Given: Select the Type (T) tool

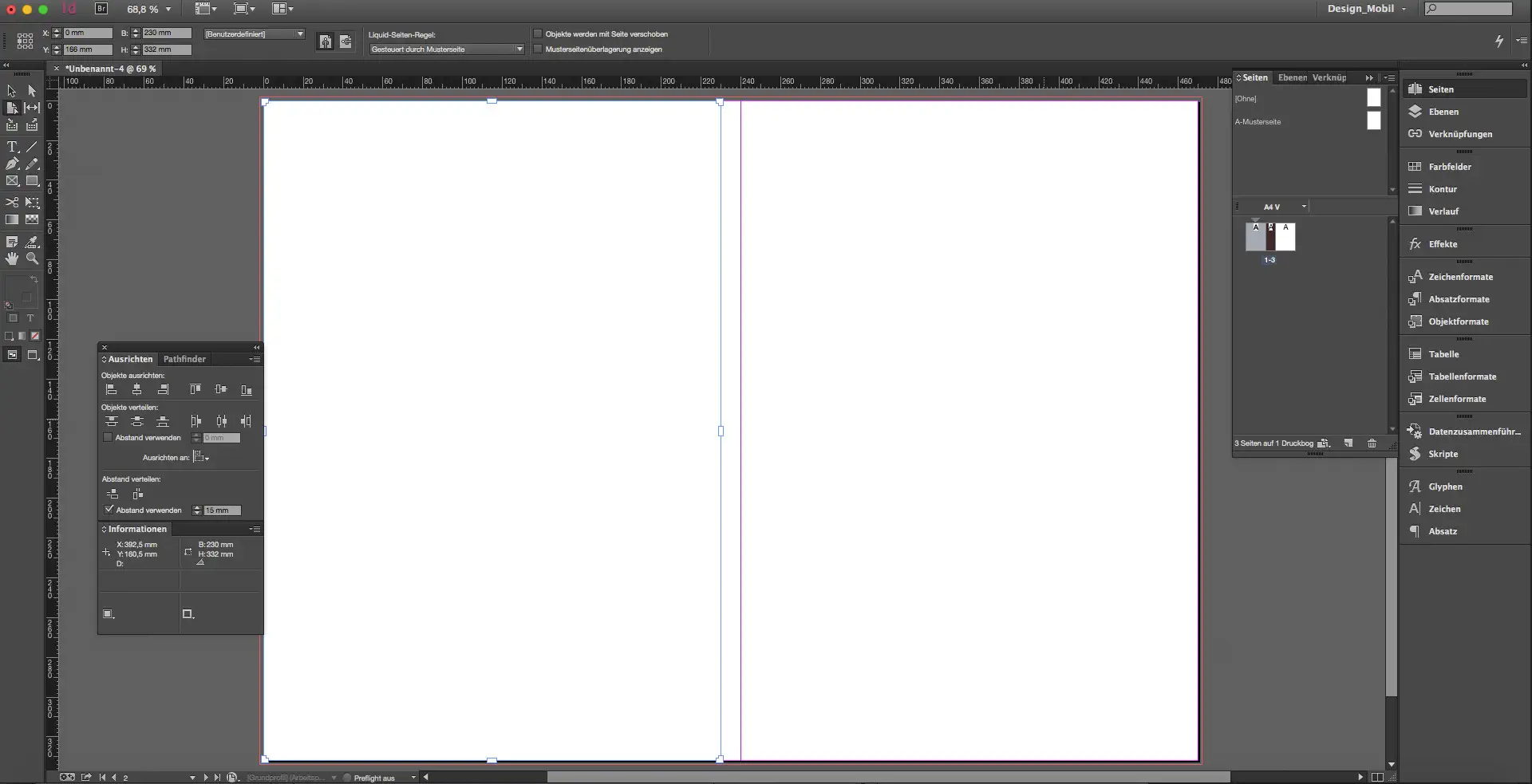Looking at the screenshot, I should [x=12, y=148].
